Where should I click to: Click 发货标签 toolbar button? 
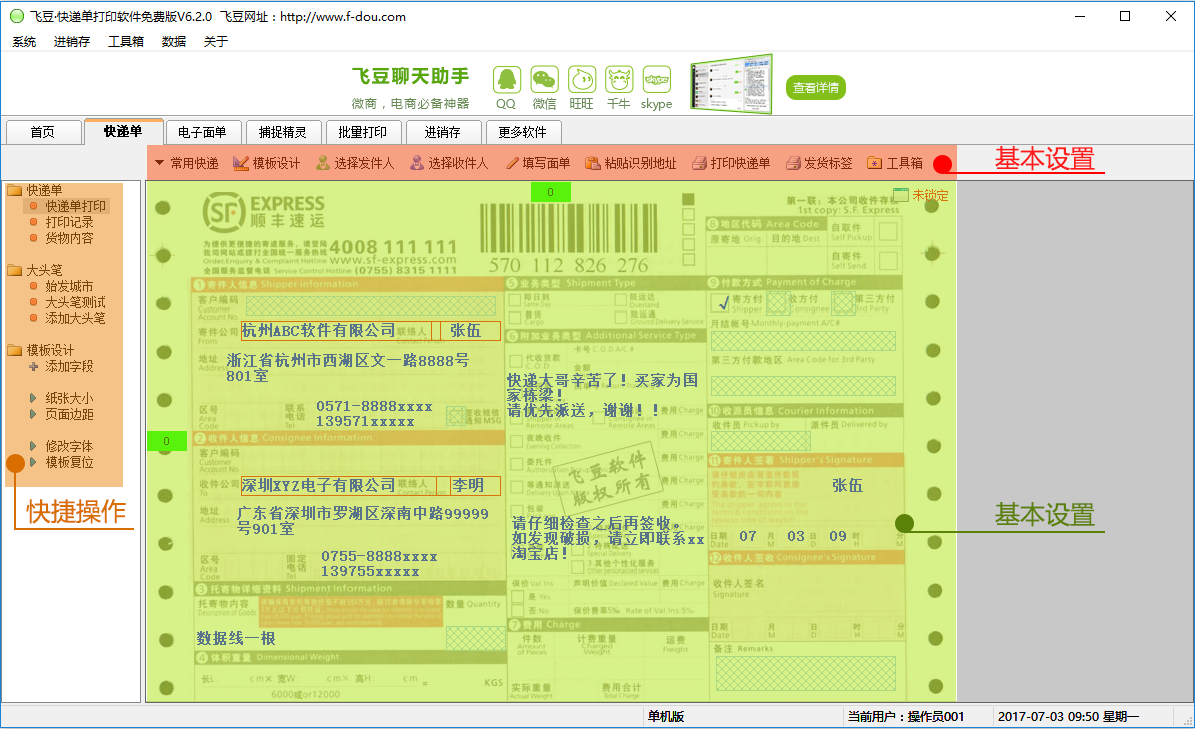click(819, 163)
